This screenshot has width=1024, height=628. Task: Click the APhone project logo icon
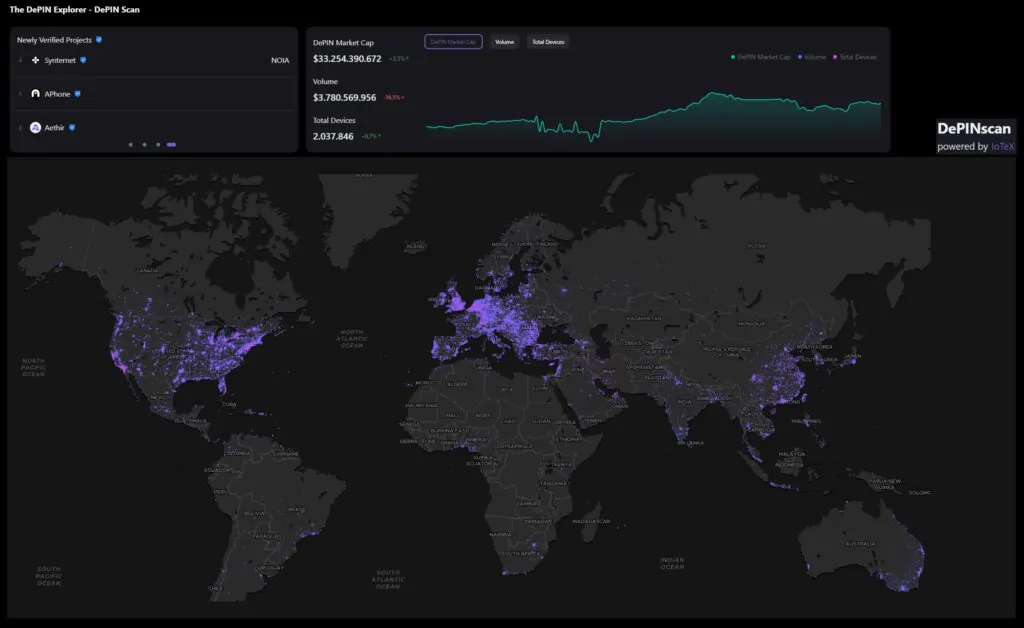36,94
